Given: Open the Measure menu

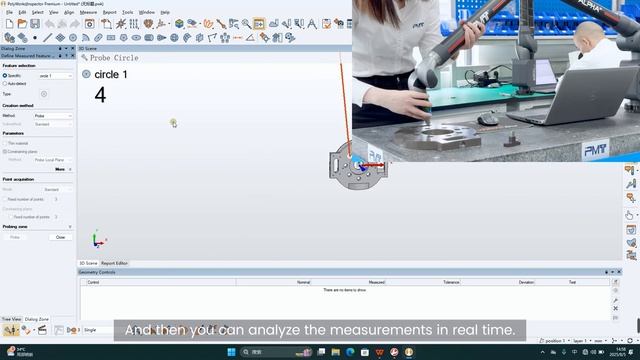Looking at the screenshot, I should (88, 13).
